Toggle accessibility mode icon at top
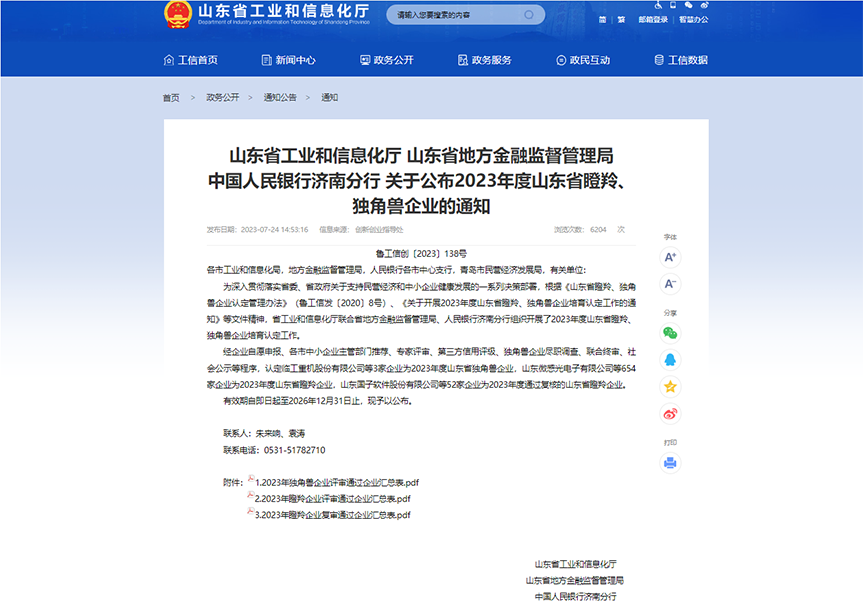The height and width of the screenshot is (605, 863). [x=657, y=8]
